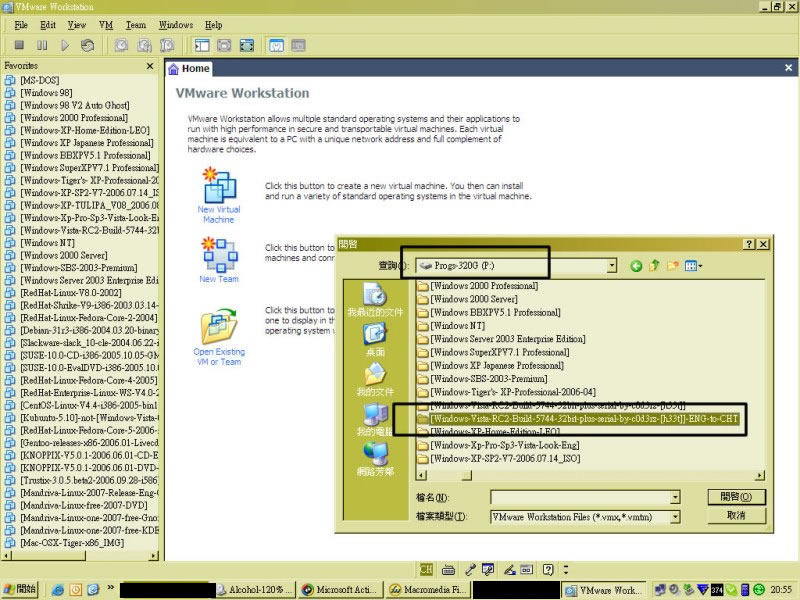This screenshot has width=800, height=600.
Task: Select My Computer place in Open dialog
Action: click(x=375, y=419)
